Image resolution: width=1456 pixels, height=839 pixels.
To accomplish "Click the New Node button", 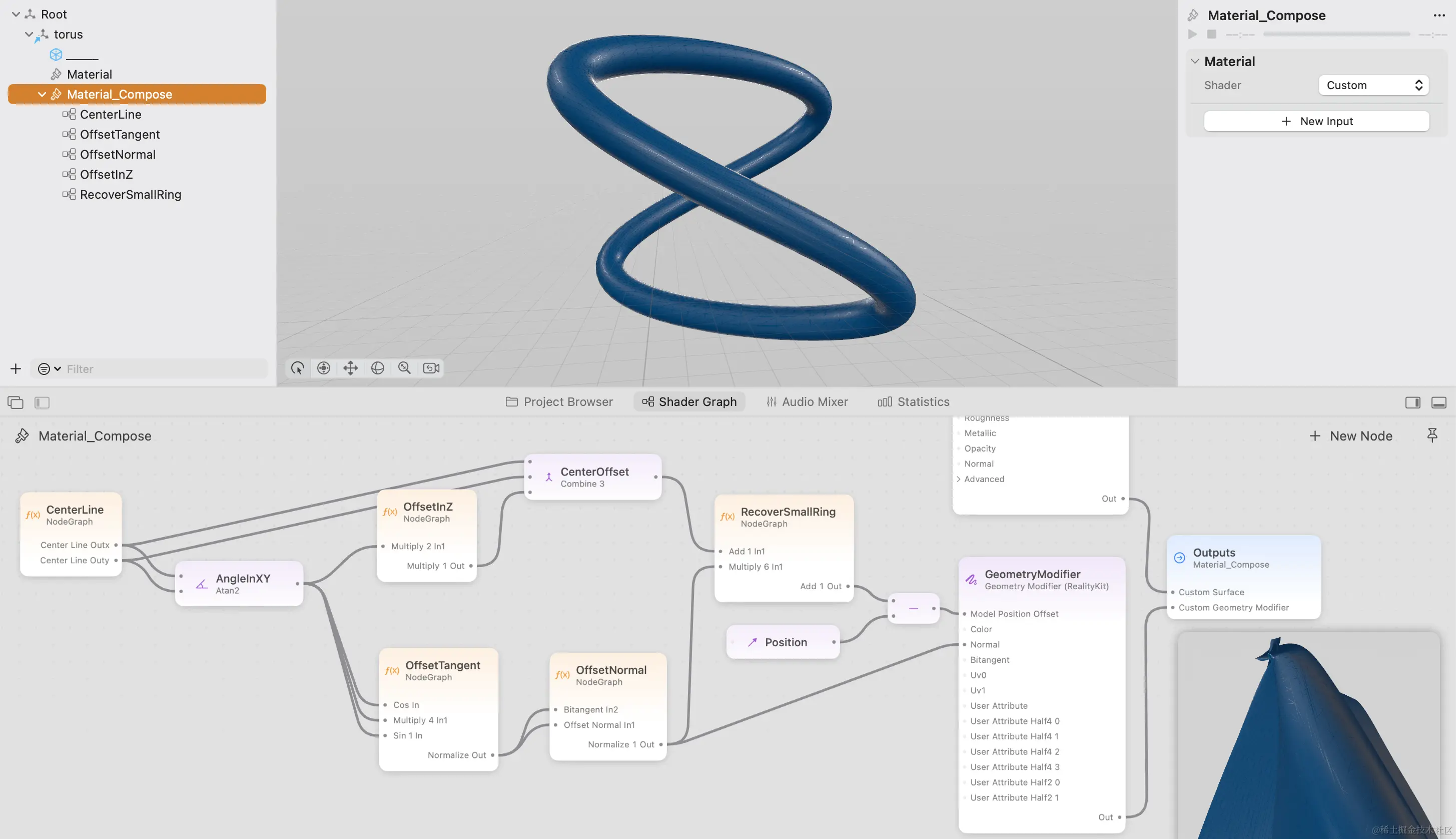I will [1350, 436].
